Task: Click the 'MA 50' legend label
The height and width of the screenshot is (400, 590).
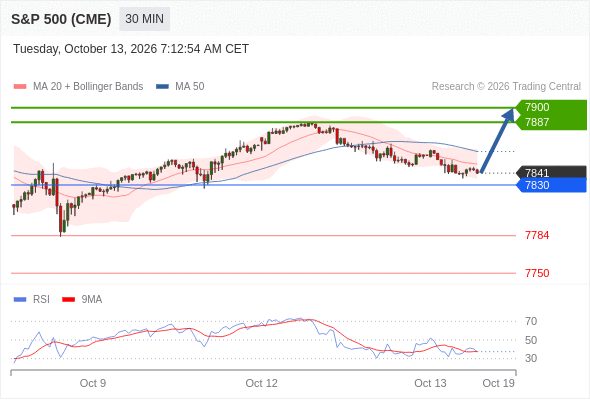Action: pos(190,87)
